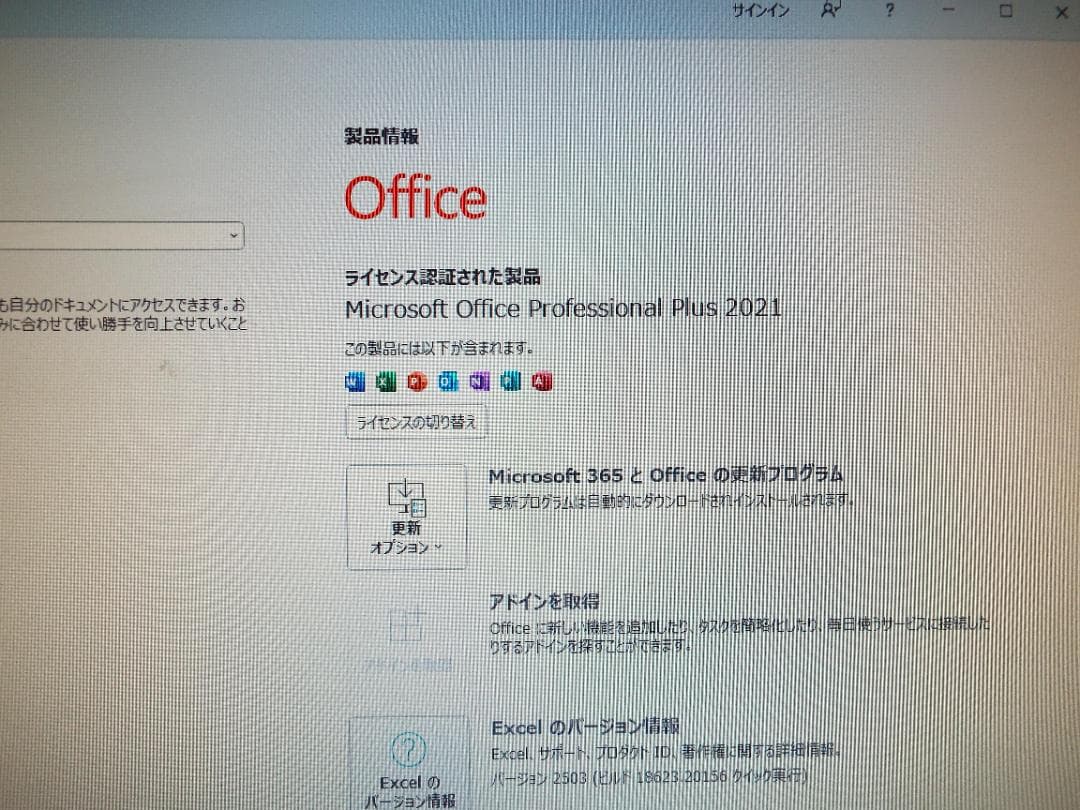Screen dimensions: 1080x810
Task: Select the PowerPoint icon in the product list
Action: coord(415,381)
